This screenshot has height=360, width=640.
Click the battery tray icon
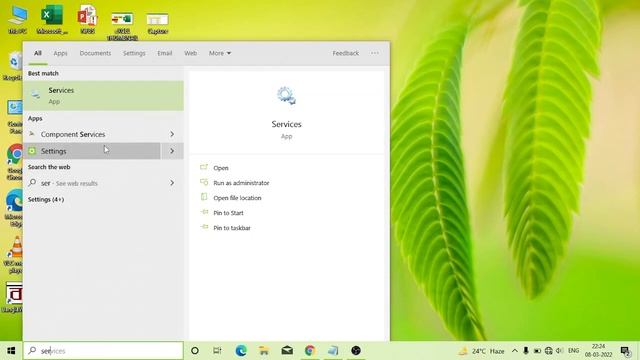537,351
